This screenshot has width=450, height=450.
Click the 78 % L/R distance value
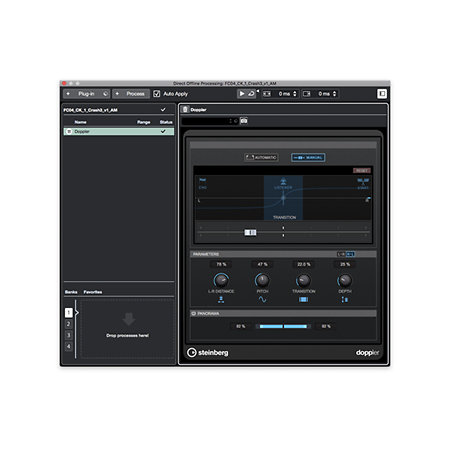221,264
